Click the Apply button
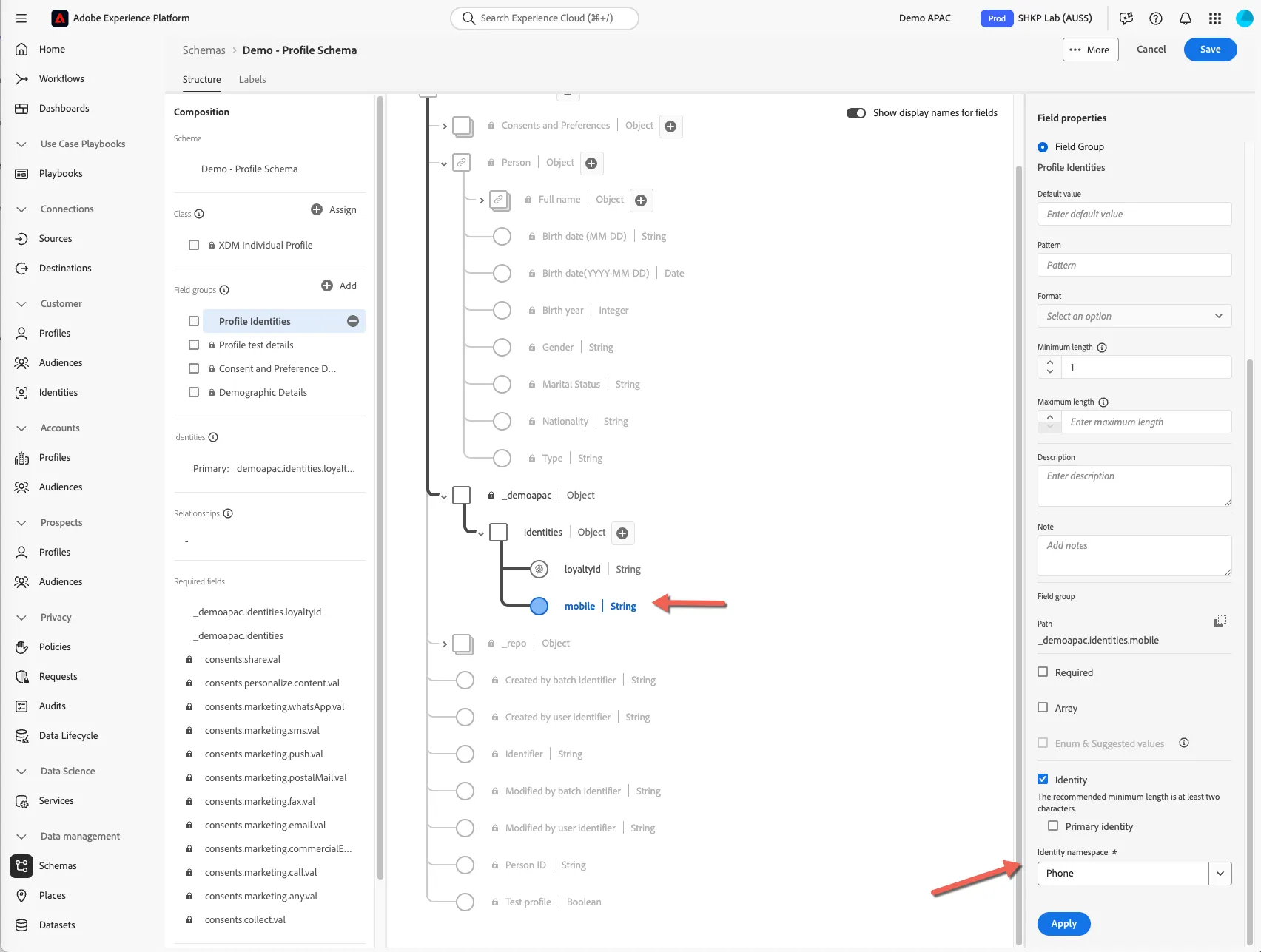Image resolution: width=1261 pixels, height=952 pixels. [1064, 924]
